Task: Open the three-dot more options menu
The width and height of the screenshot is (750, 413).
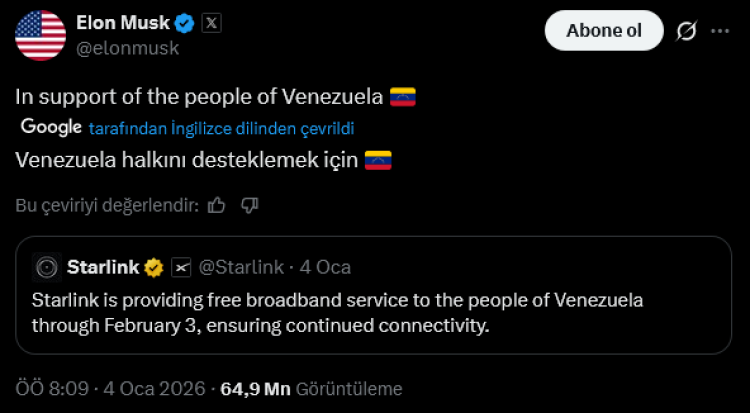Action: point(720,31)
